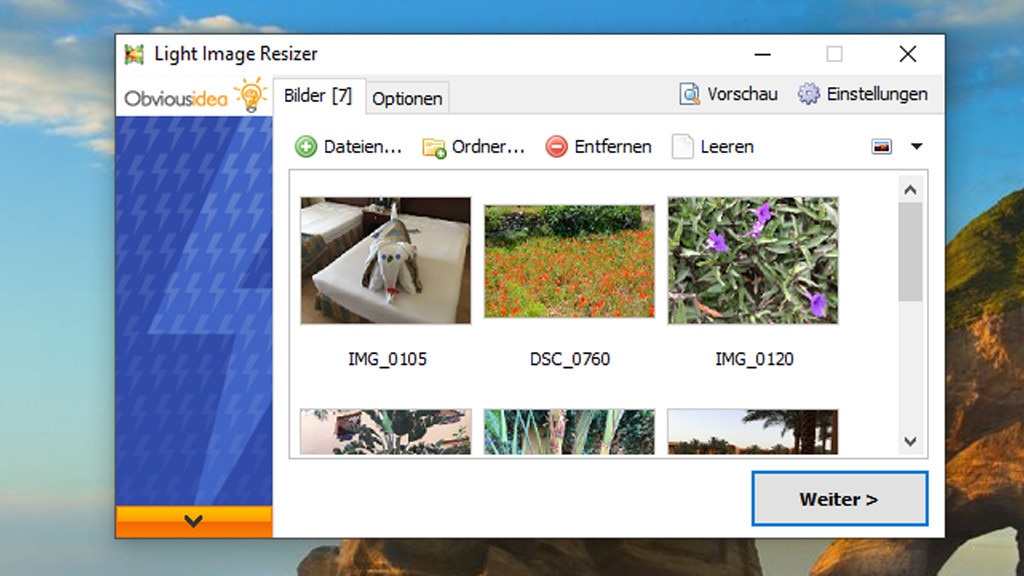Open Vorschau via the magnifier icon

click(x=688, y=93)
